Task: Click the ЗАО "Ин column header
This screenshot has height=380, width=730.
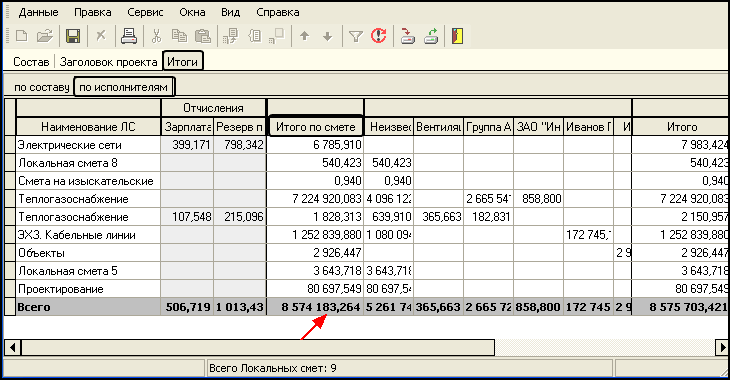Action: 538,127
